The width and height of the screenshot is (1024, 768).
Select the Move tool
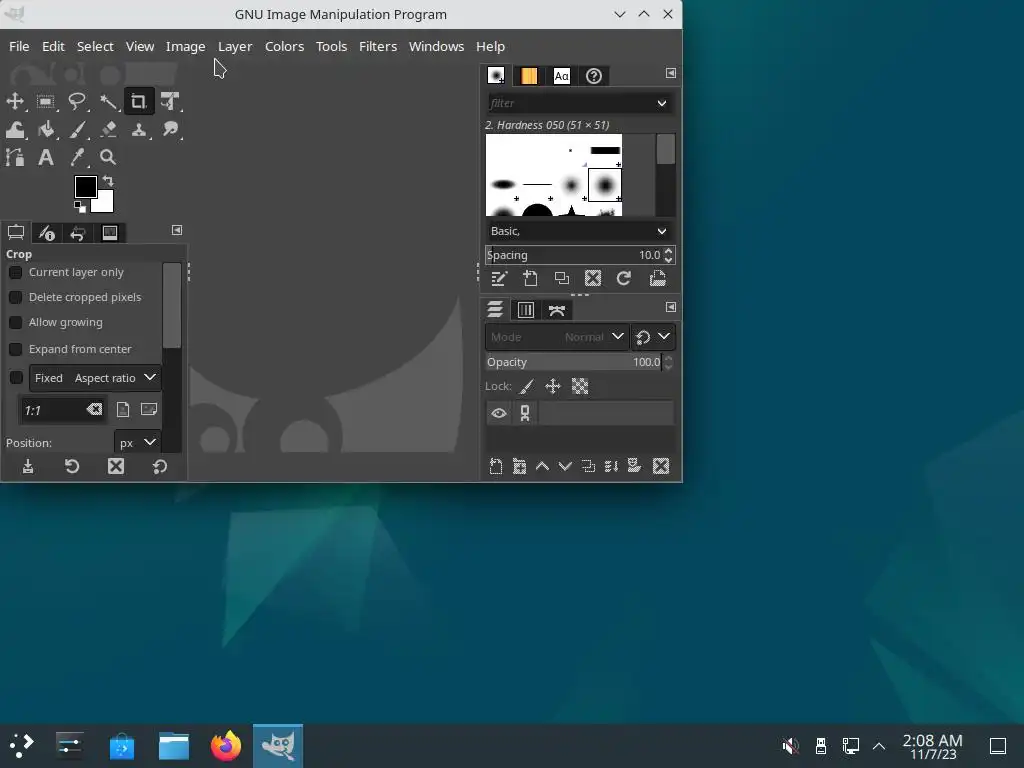click(x=15, y=101)
